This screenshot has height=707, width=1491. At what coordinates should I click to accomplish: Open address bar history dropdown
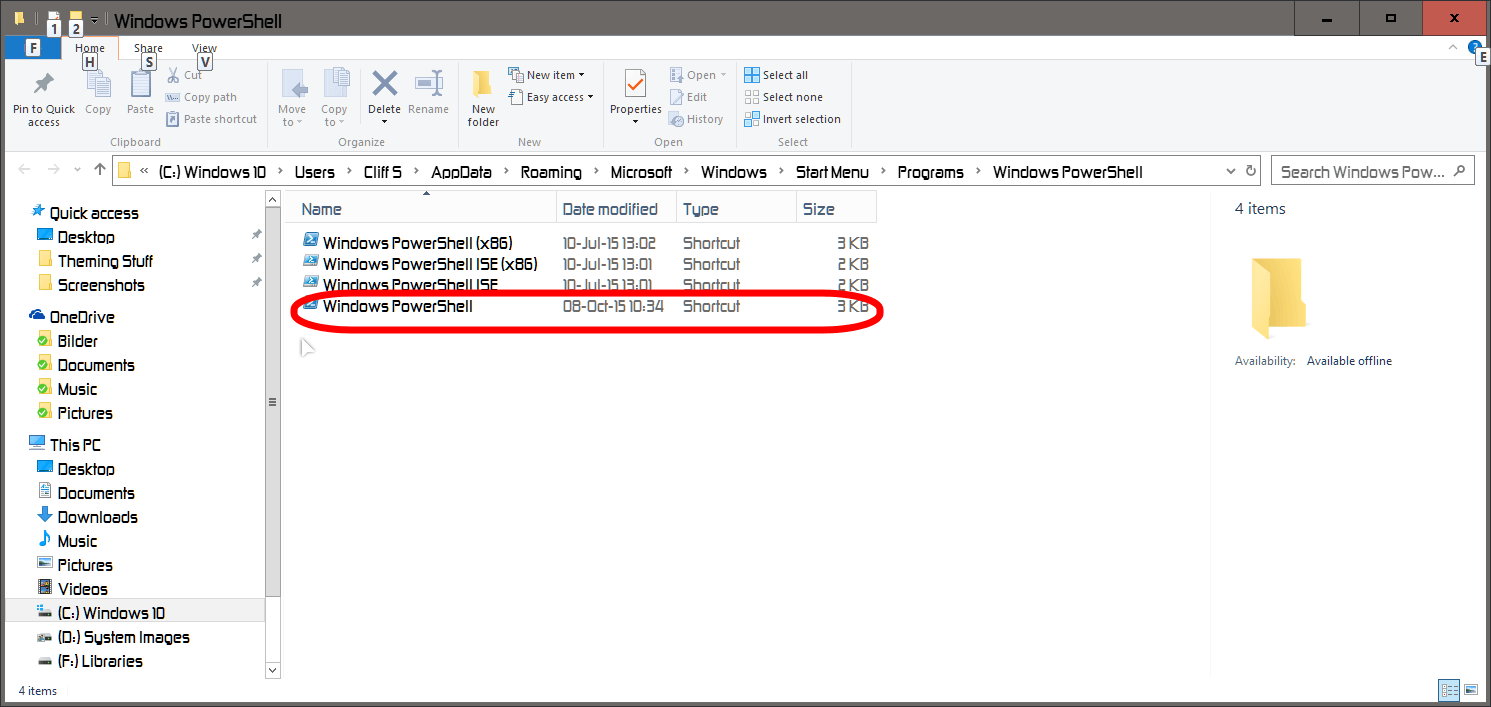coord(1231,172)
